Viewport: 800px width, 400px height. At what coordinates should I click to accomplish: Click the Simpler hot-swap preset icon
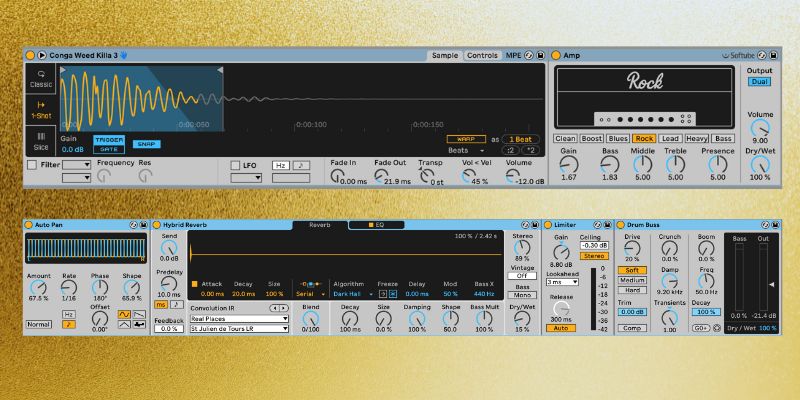tap(529, 55)
